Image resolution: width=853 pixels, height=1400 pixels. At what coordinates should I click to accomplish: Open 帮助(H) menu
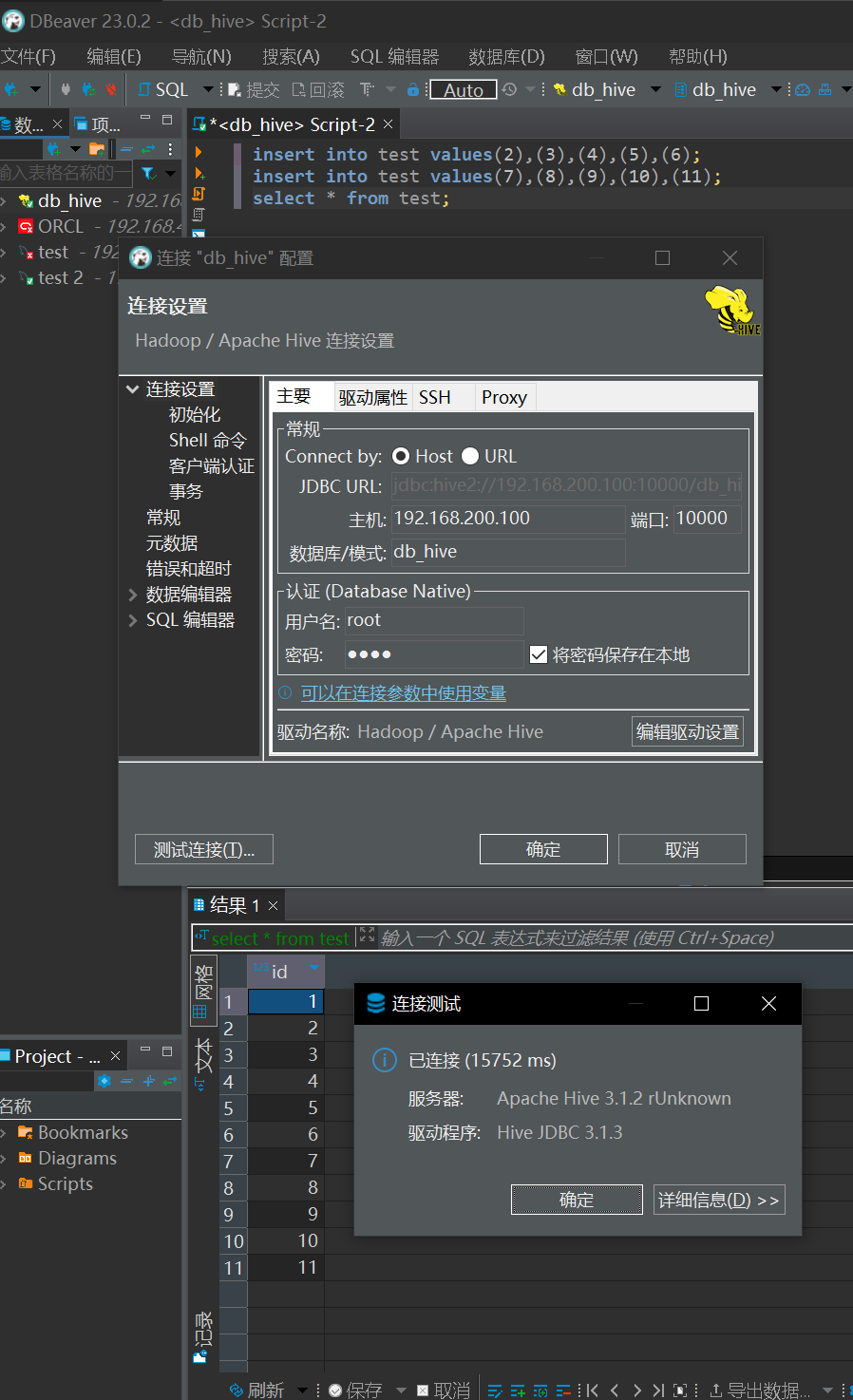click(698, 56)
